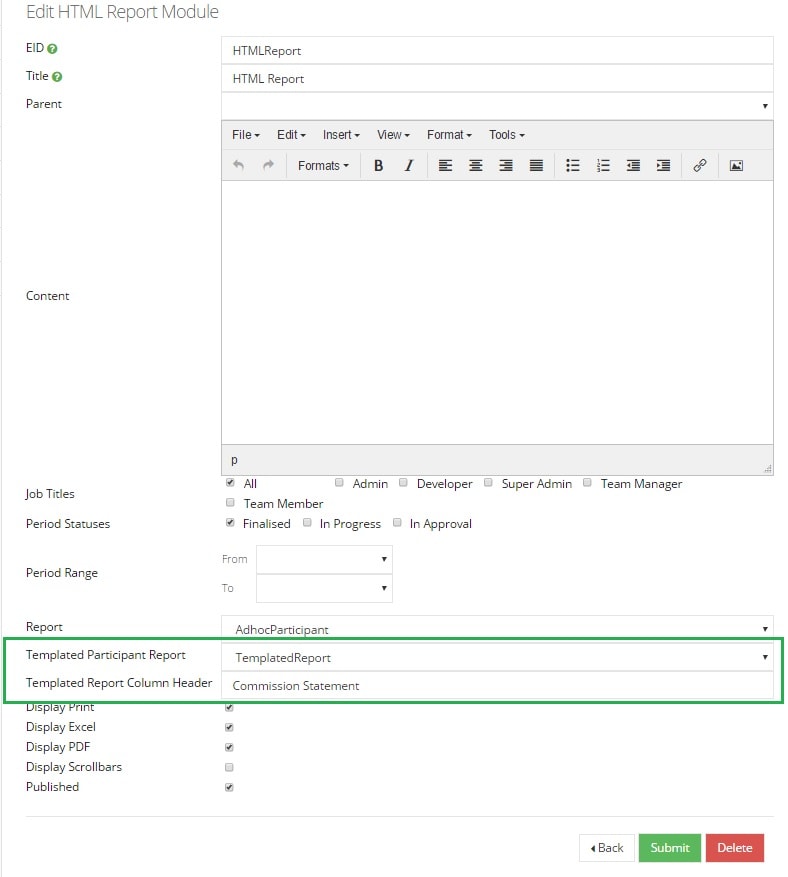This screenshot has width=788, height=877.
Task: Toggle the Display Print checkbox
Action: coord(229,708)
